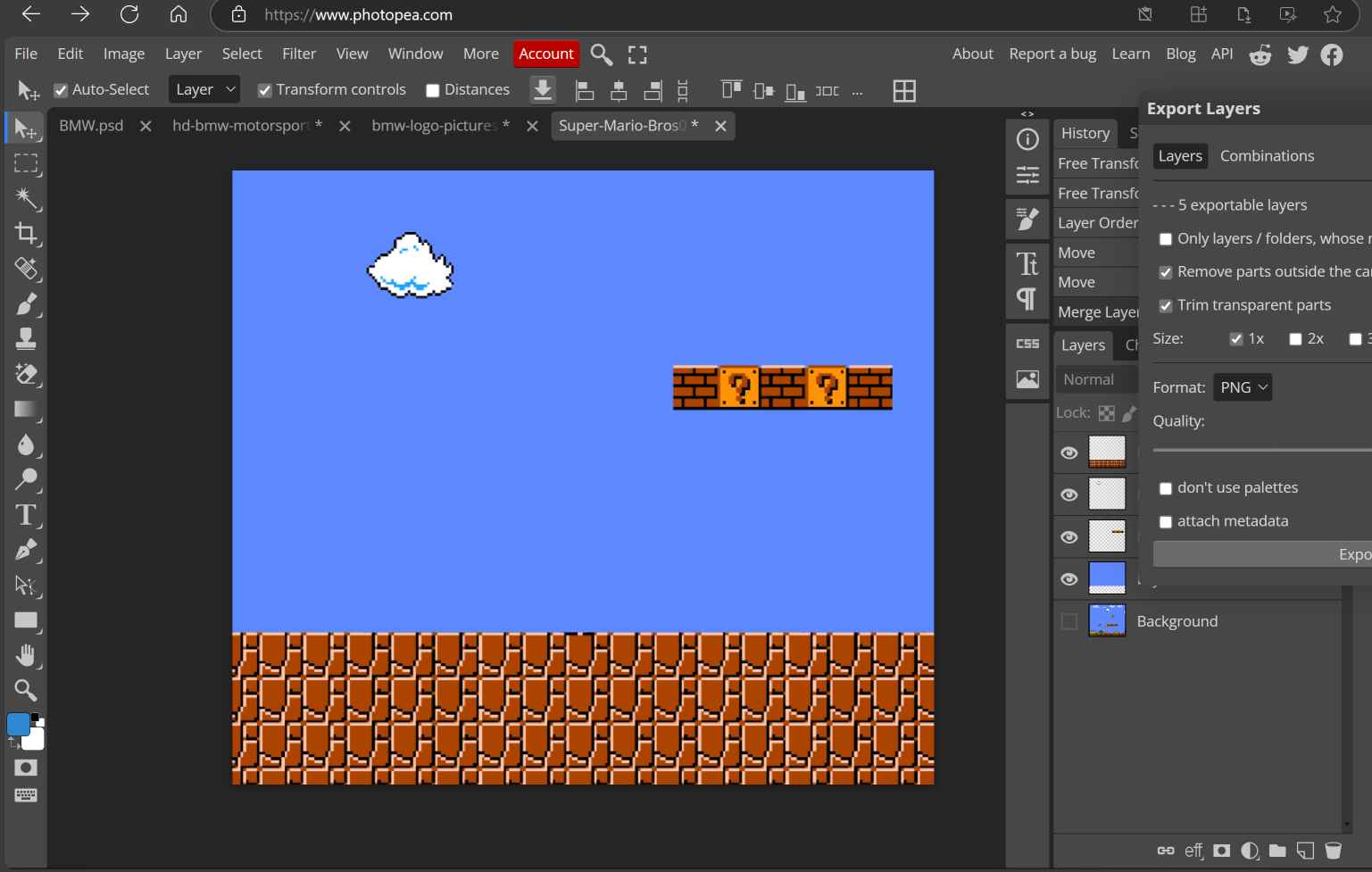1372x872 pixels.
Task: Collapse side panels with arrows toggle
Action: pyautogui.click(x=1027, y=114)
